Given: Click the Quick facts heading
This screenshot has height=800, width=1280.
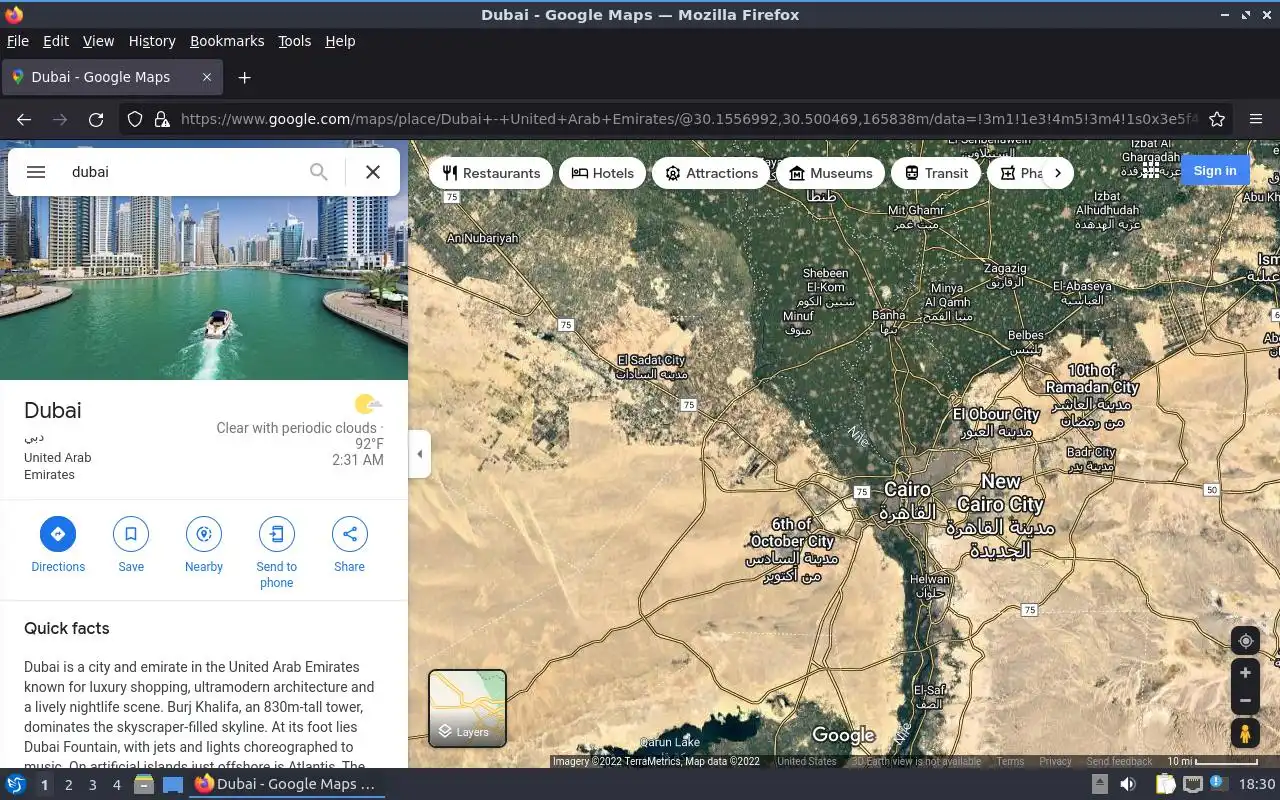Looking at the screenshot, I should (x=67, y=628).
